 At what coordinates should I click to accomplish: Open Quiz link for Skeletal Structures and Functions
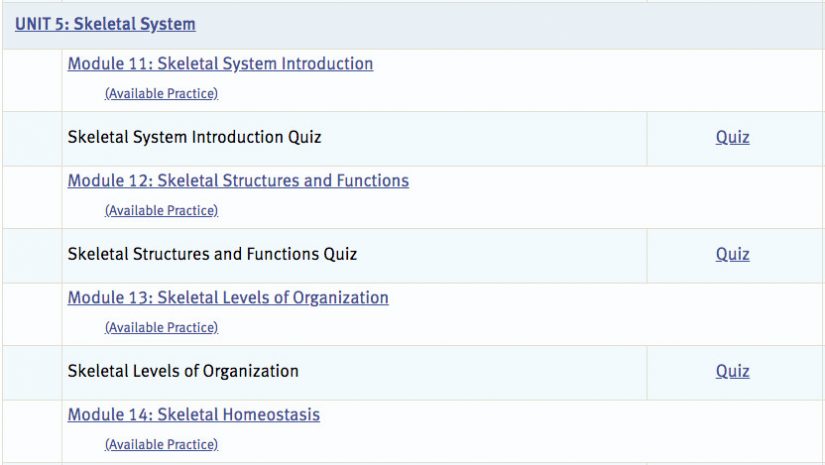(732, 255)
